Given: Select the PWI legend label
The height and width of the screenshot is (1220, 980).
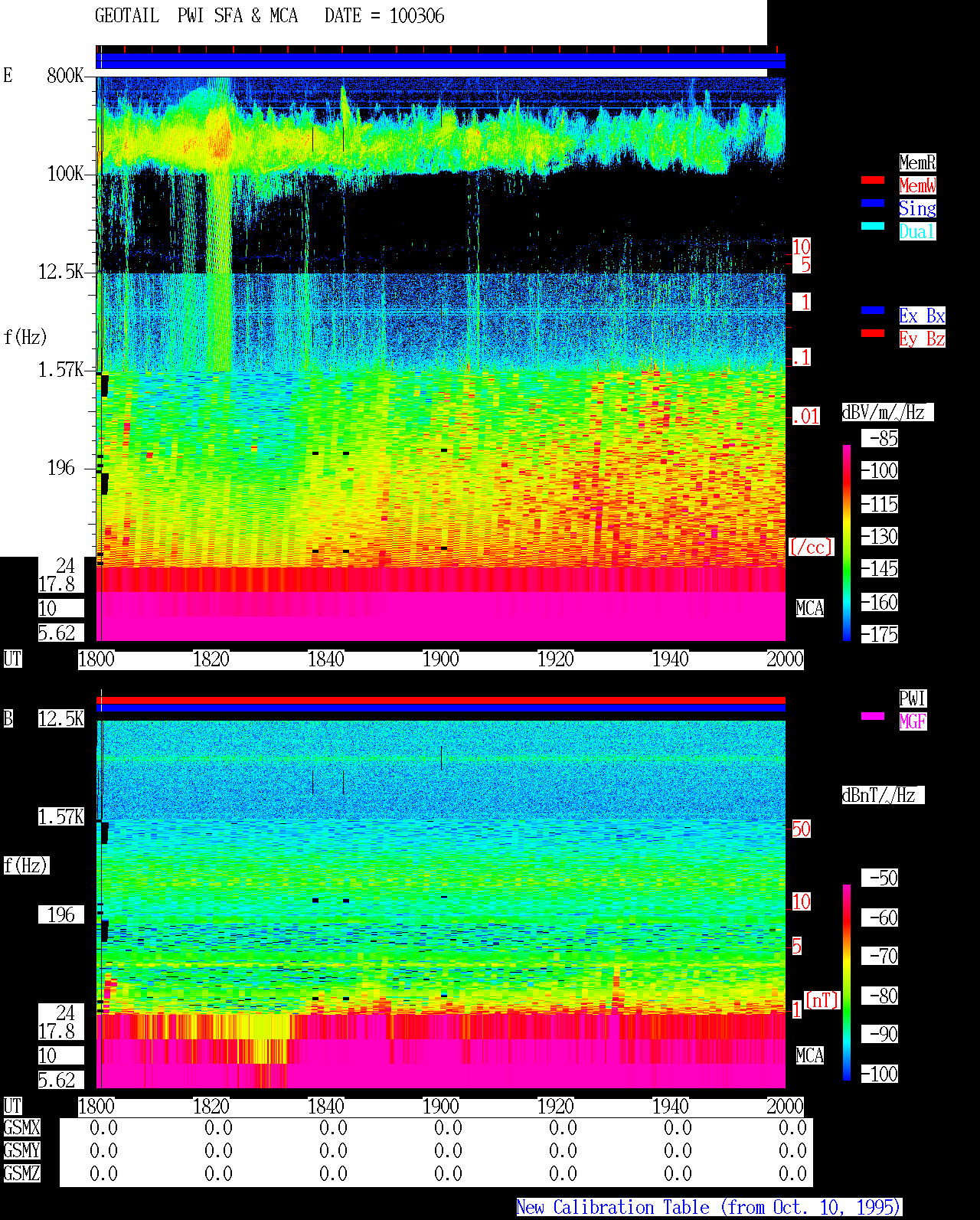Looking at the screenshot, I should [913, 698].
